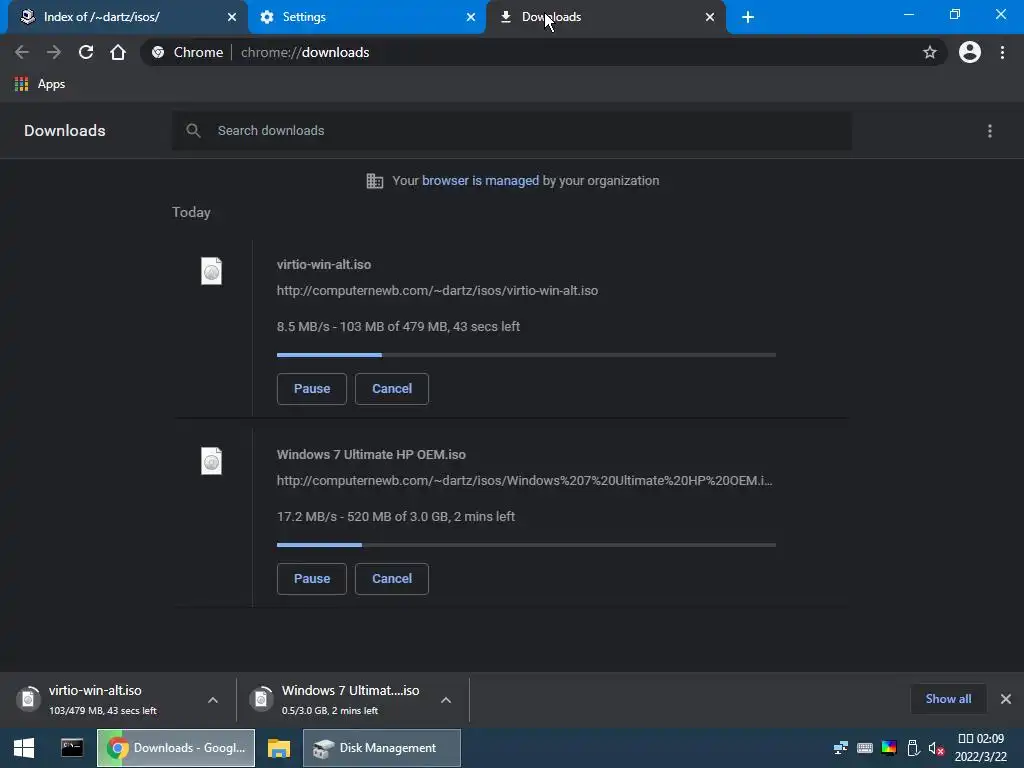Close the download shelf bar
Viewport: 1024px width, 768px height.
1006,699
